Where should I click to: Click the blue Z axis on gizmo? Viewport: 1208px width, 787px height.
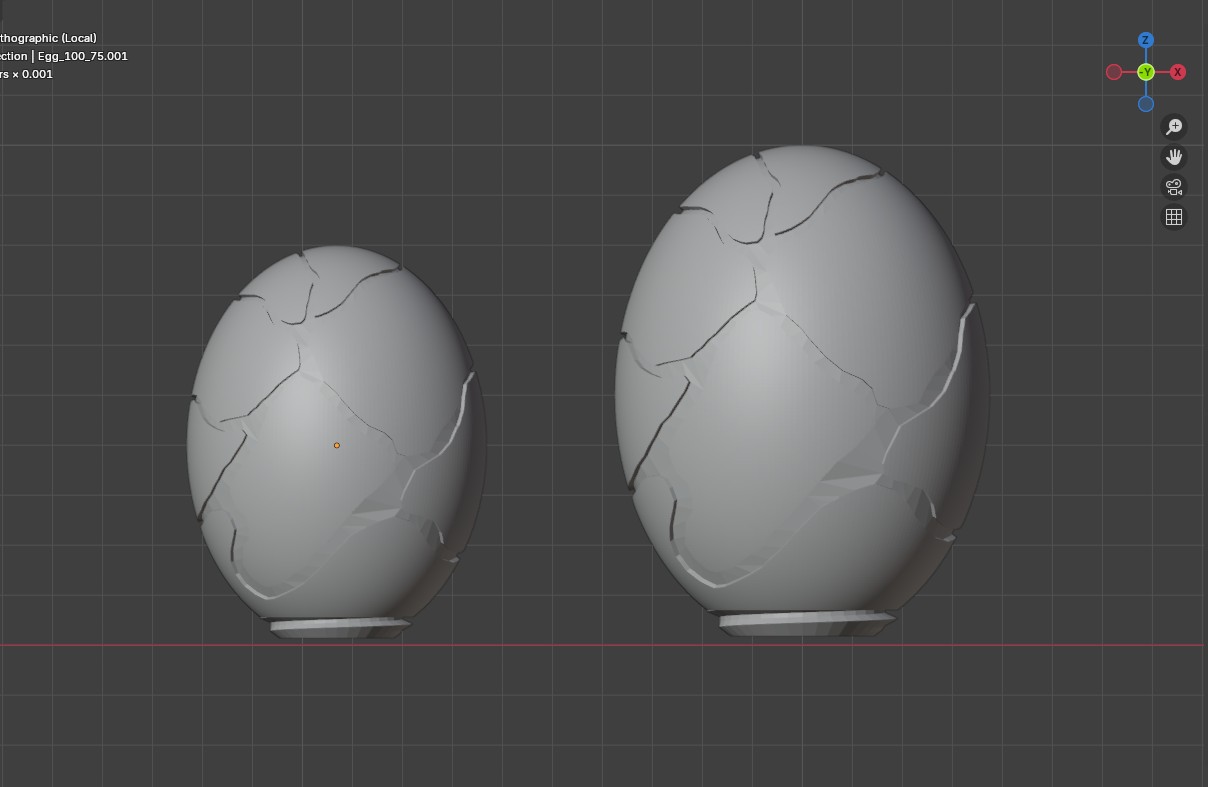coord(1146,40)
